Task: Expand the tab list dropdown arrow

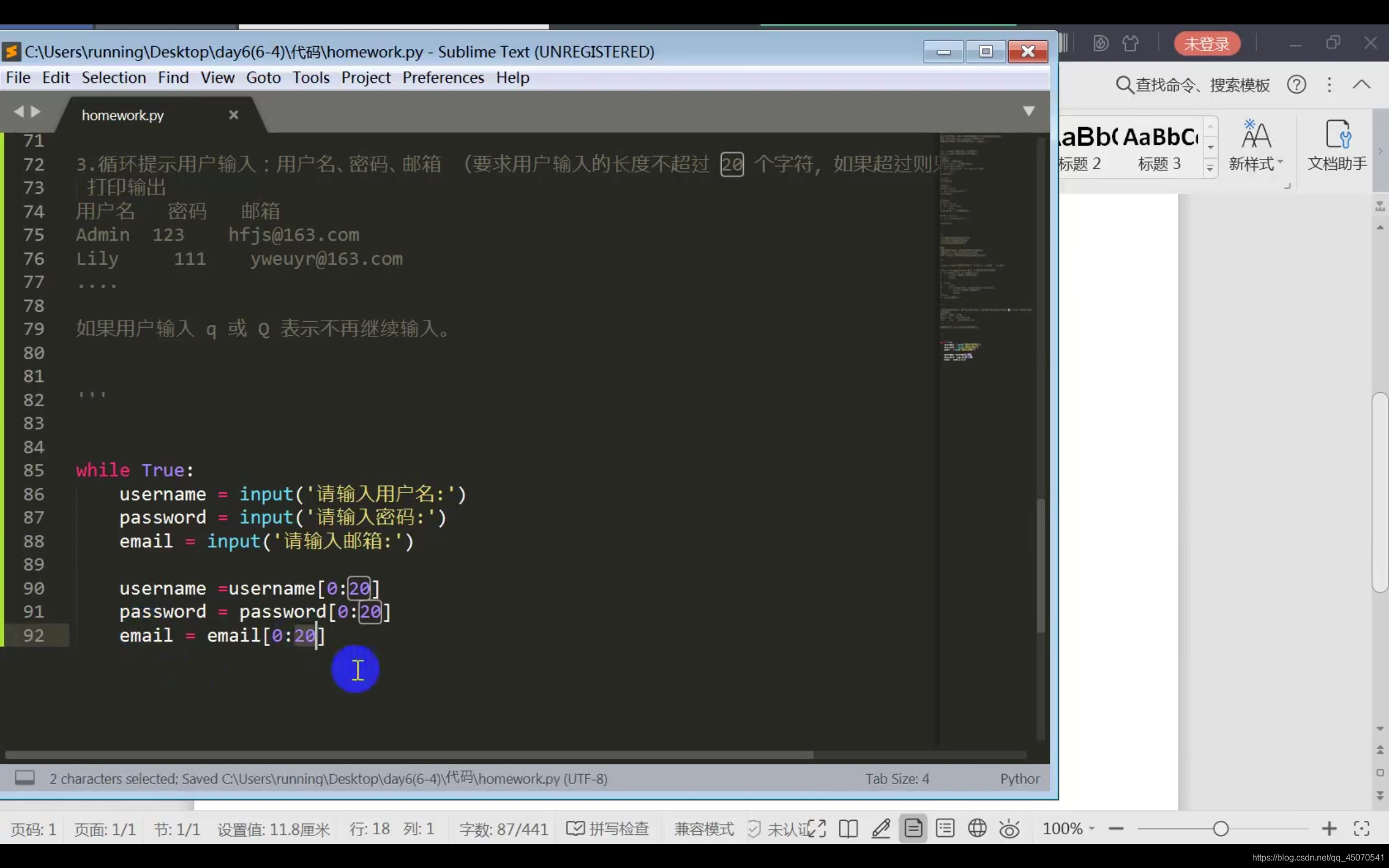Action: click(1029, 111)
